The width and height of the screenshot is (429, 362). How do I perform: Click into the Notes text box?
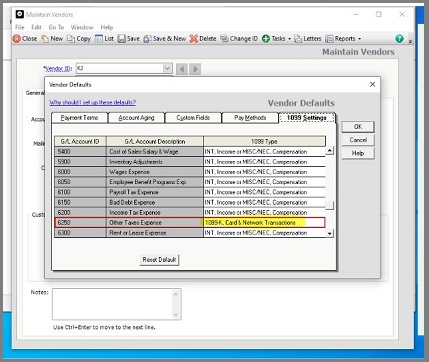[x=113, y=304]
